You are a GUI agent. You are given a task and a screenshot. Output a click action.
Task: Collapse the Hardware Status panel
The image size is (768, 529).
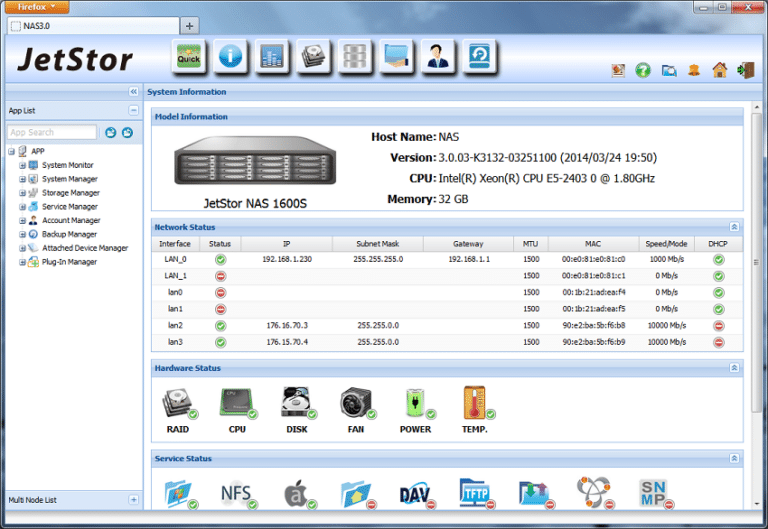click(734, 367)
